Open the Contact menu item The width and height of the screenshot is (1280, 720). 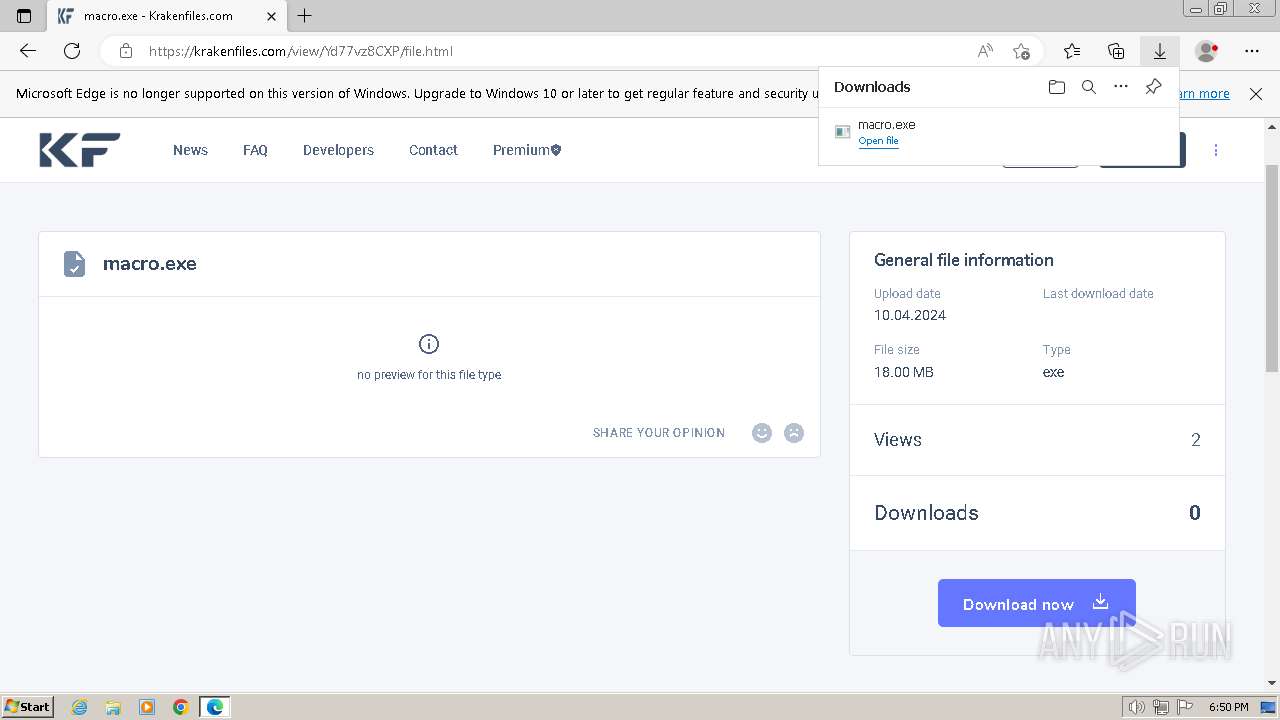(x=433, y=150)
